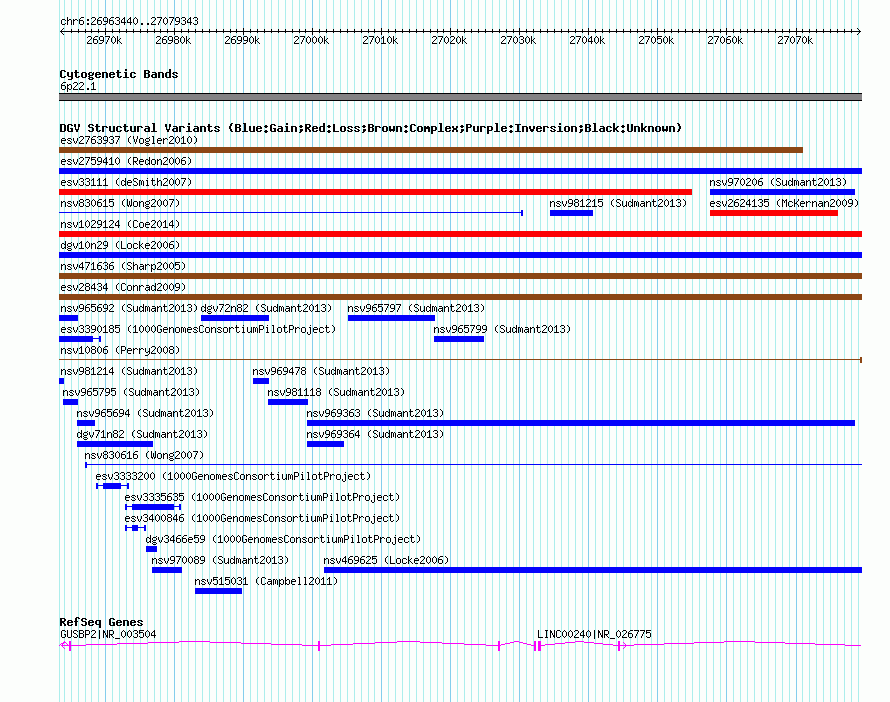Select the nsv969478 (Sudmant2013) blue bar
This screenshot has height=702, width=890.
(x=261, y=381)
